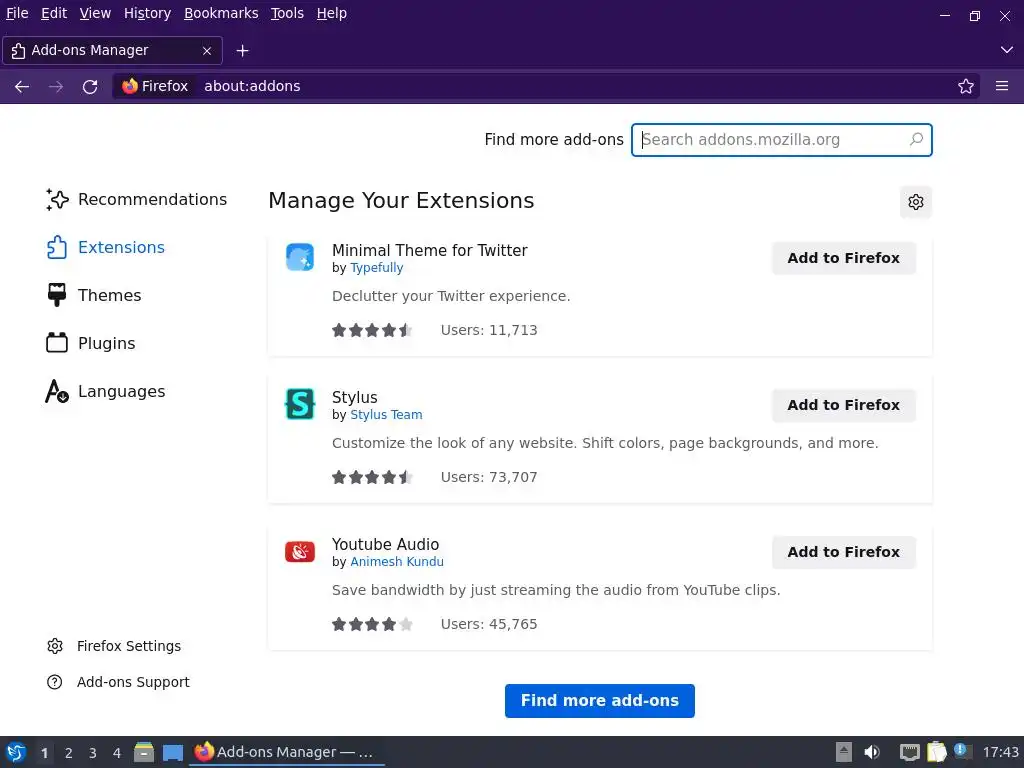Click the Stylus star rating
This screenshot has width=1024, height=768.
[x=372, y=477]
